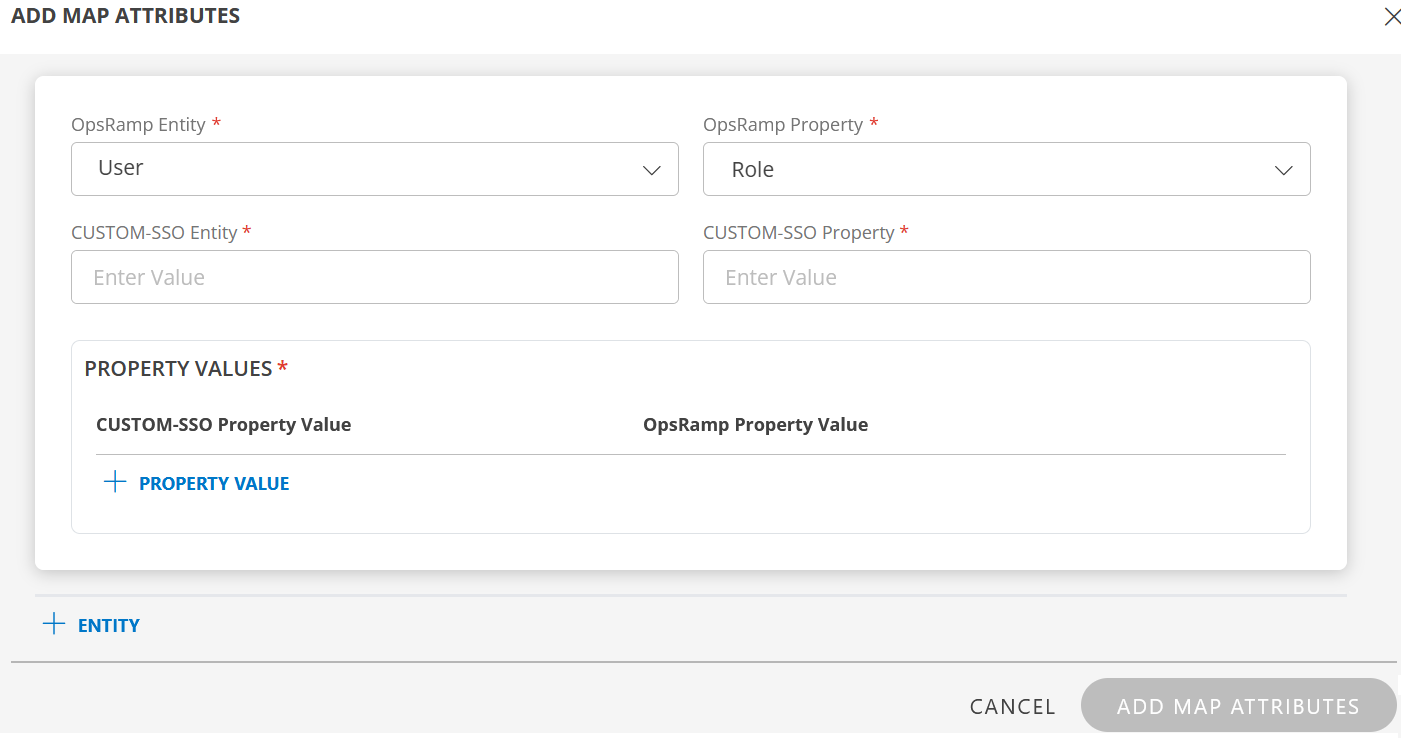Click the asterisk next to CUSTOM-SSO Property

point(905,231)
